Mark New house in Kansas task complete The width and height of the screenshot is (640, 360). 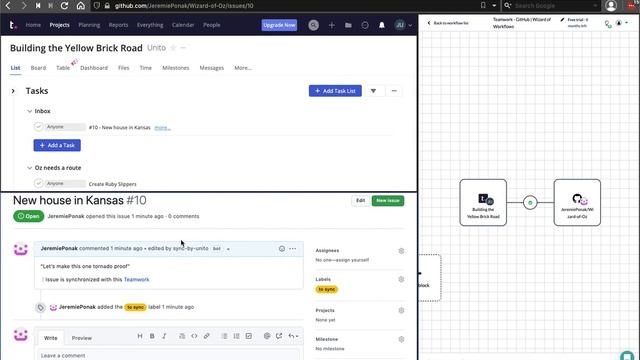tap(38, 127)
